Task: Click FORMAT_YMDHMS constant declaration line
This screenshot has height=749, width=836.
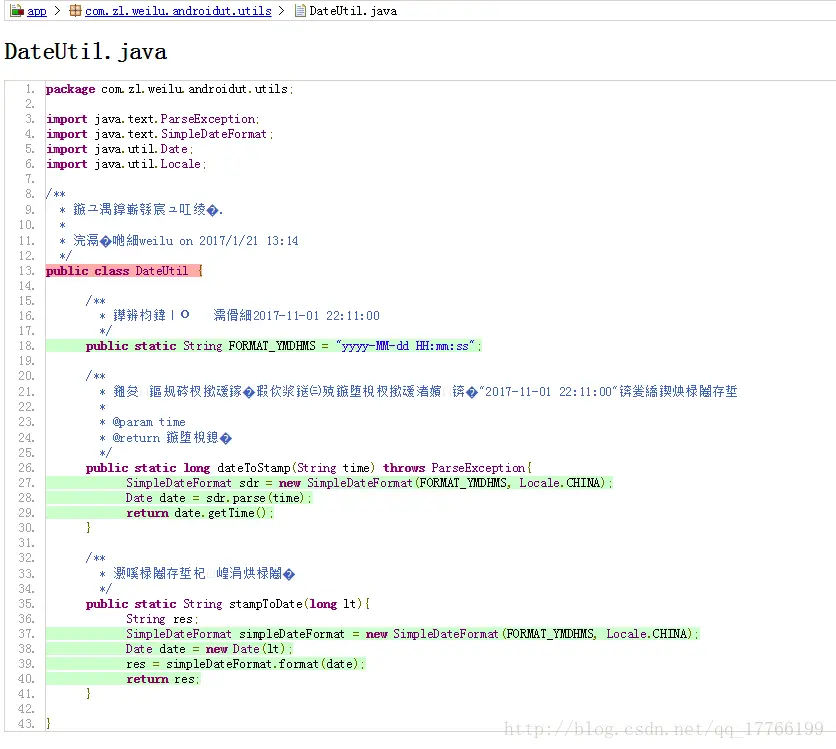Action: [284, 346]
